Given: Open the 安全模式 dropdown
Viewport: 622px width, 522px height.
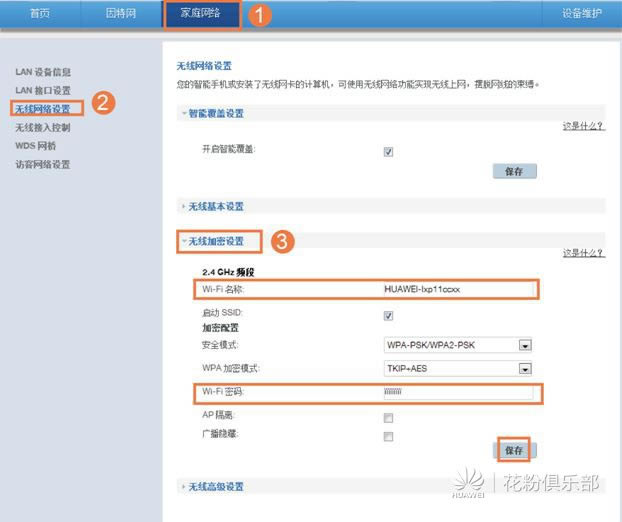Looking at the screenshot, I should pyautogui.click(x=457, y=346).
